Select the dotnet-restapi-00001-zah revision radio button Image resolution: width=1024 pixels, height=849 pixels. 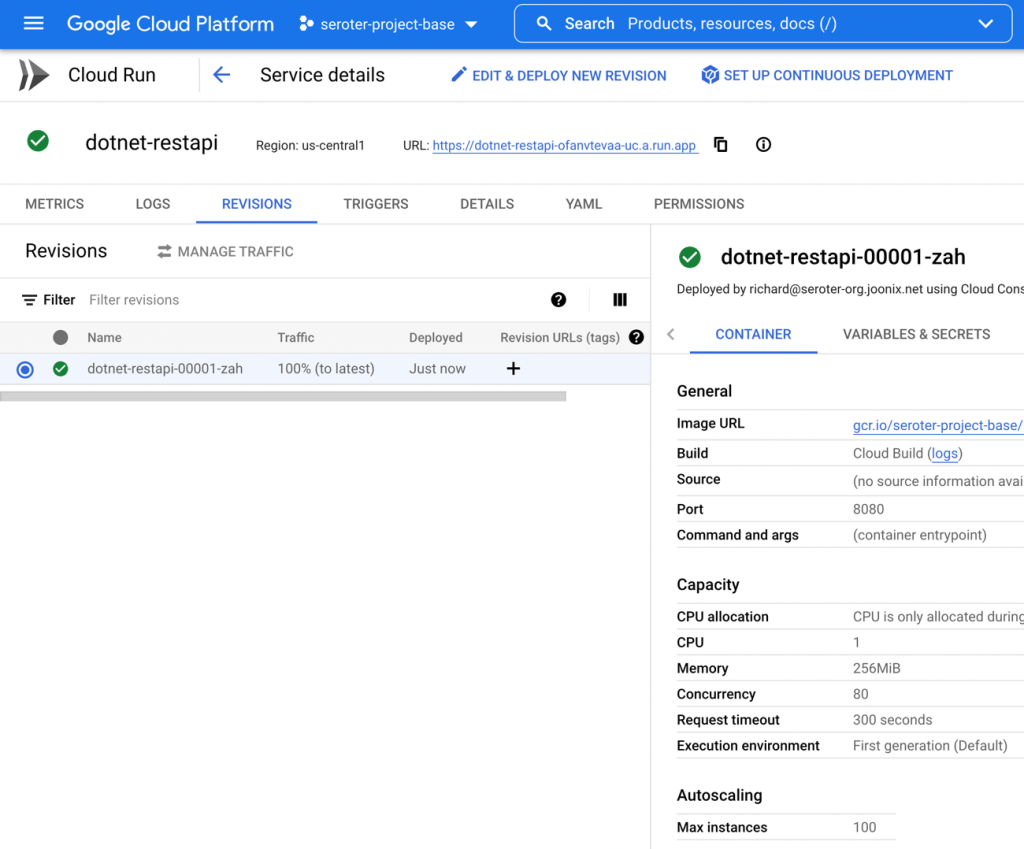pos(25,369)
